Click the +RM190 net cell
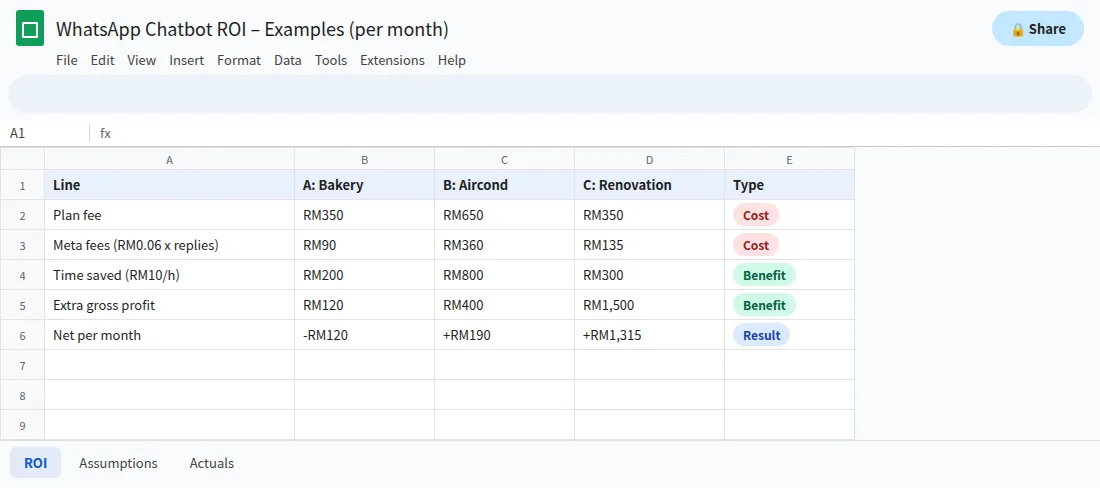Screen dimensions: 1100x488 coord(504,335)
